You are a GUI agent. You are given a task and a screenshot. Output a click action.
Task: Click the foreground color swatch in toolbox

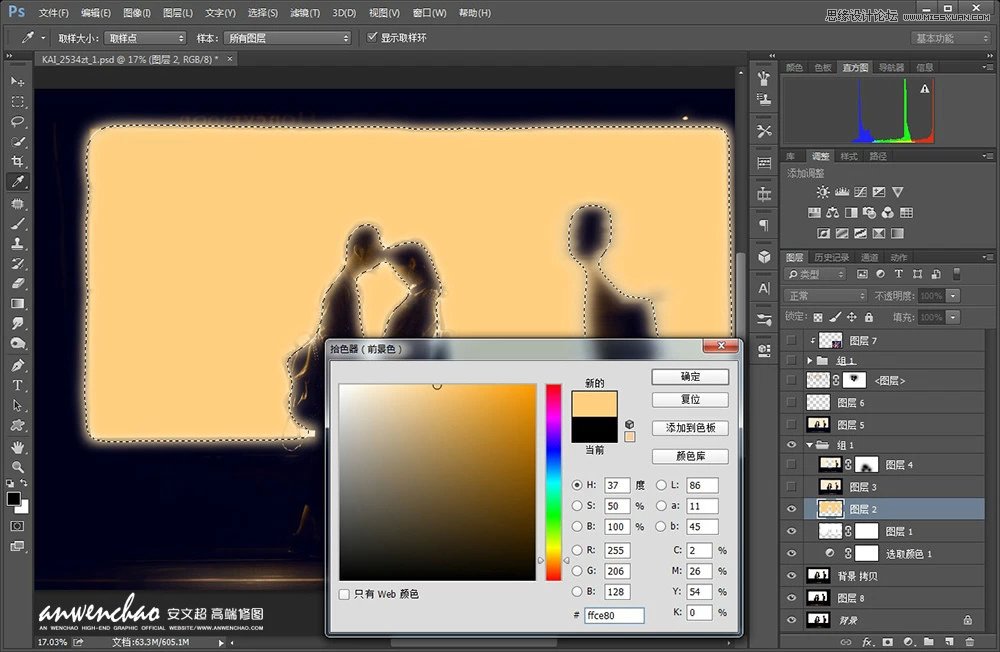pyautogui.click(x=13, y=499)
